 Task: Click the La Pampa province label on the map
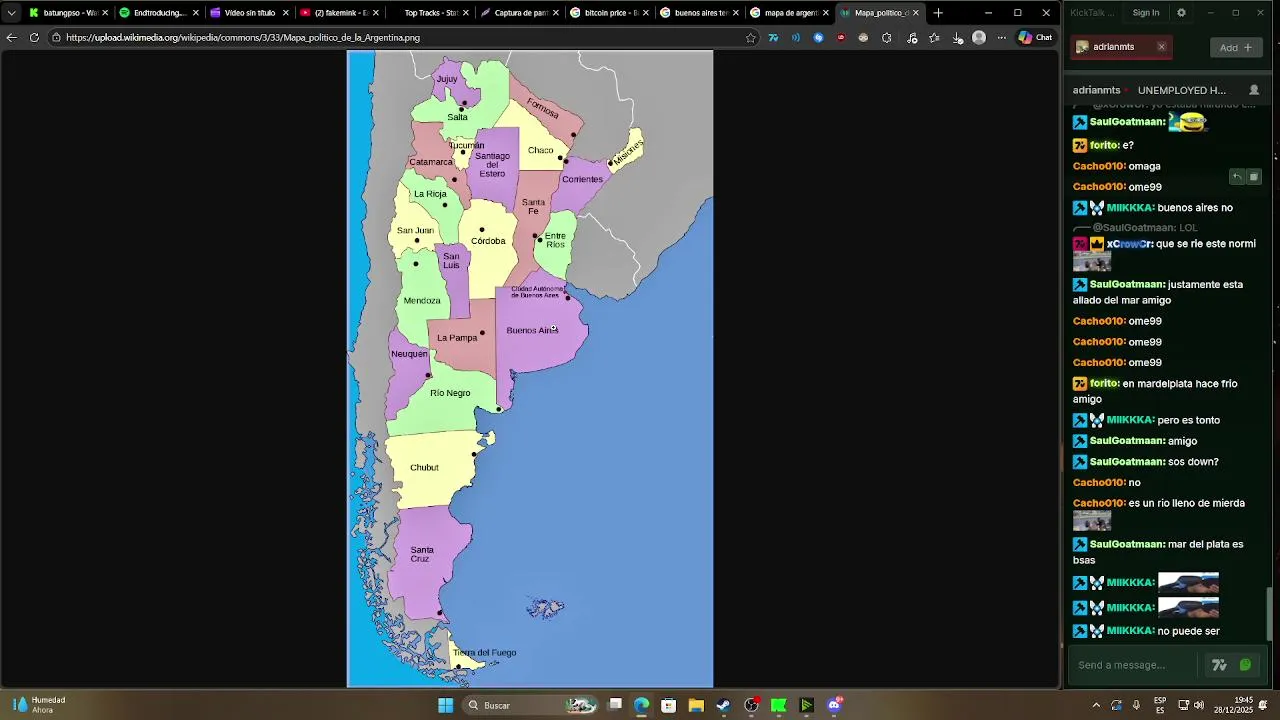click(457, 338)
